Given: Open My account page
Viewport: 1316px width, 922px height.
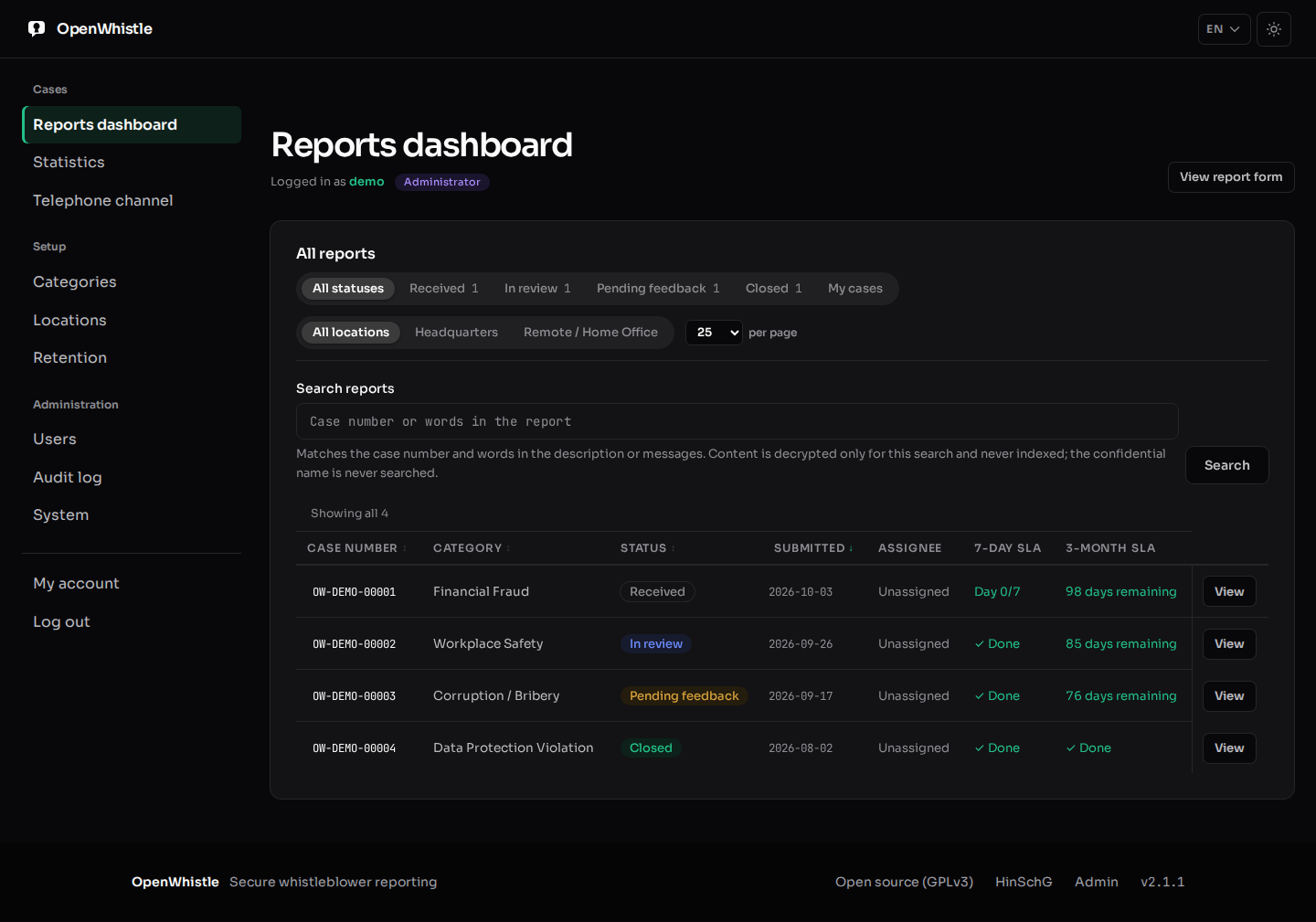Looking at the screenshot, I should coord(132,584).
